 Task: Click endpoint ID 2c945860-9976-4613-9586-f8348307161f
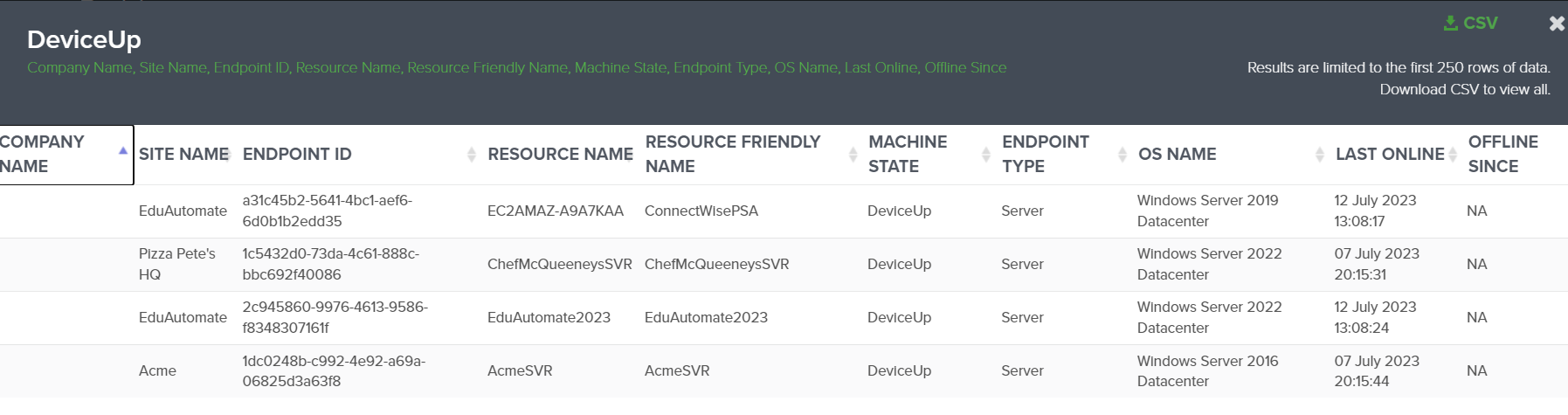[x=335, y=317]
